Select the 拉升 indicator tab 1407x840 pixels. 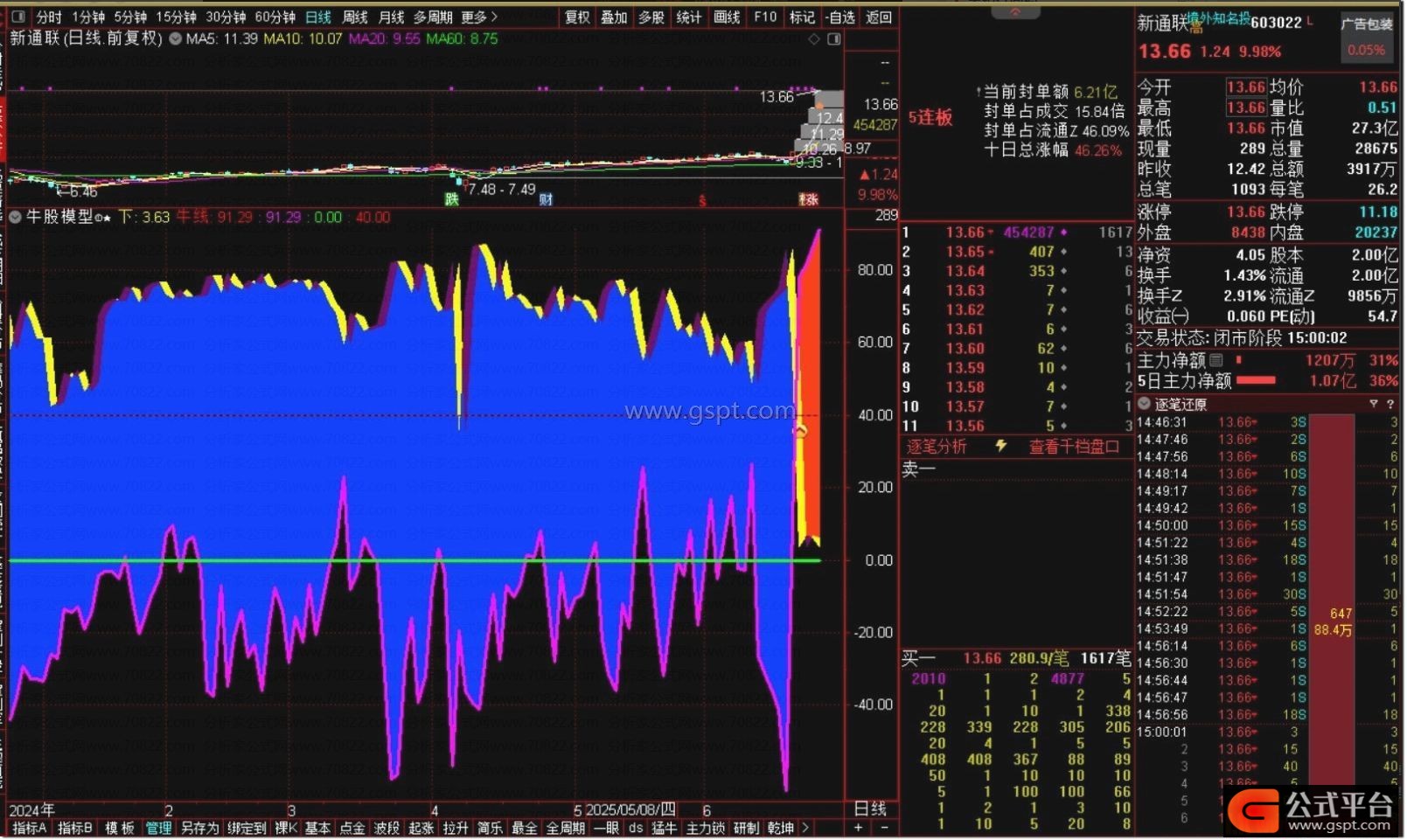pyautogui.click(x=456, y=828)
